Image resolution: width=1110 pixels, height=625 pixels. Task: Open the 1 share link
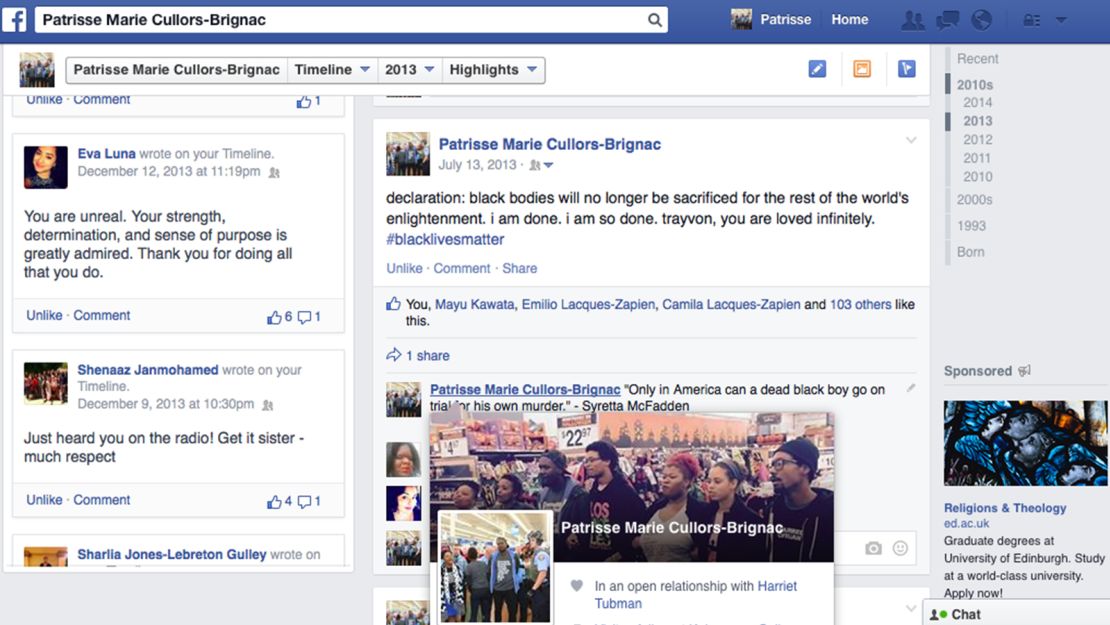tap(428, 355)
